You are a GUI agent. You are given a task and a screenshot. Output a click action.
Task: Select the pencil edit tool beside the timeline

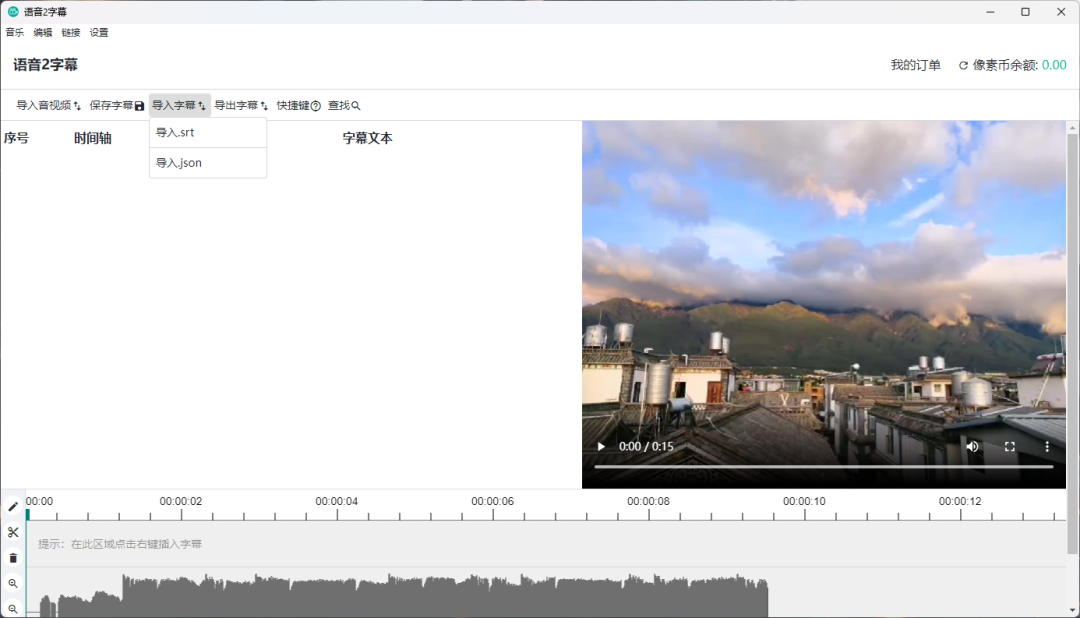[13, 507]
